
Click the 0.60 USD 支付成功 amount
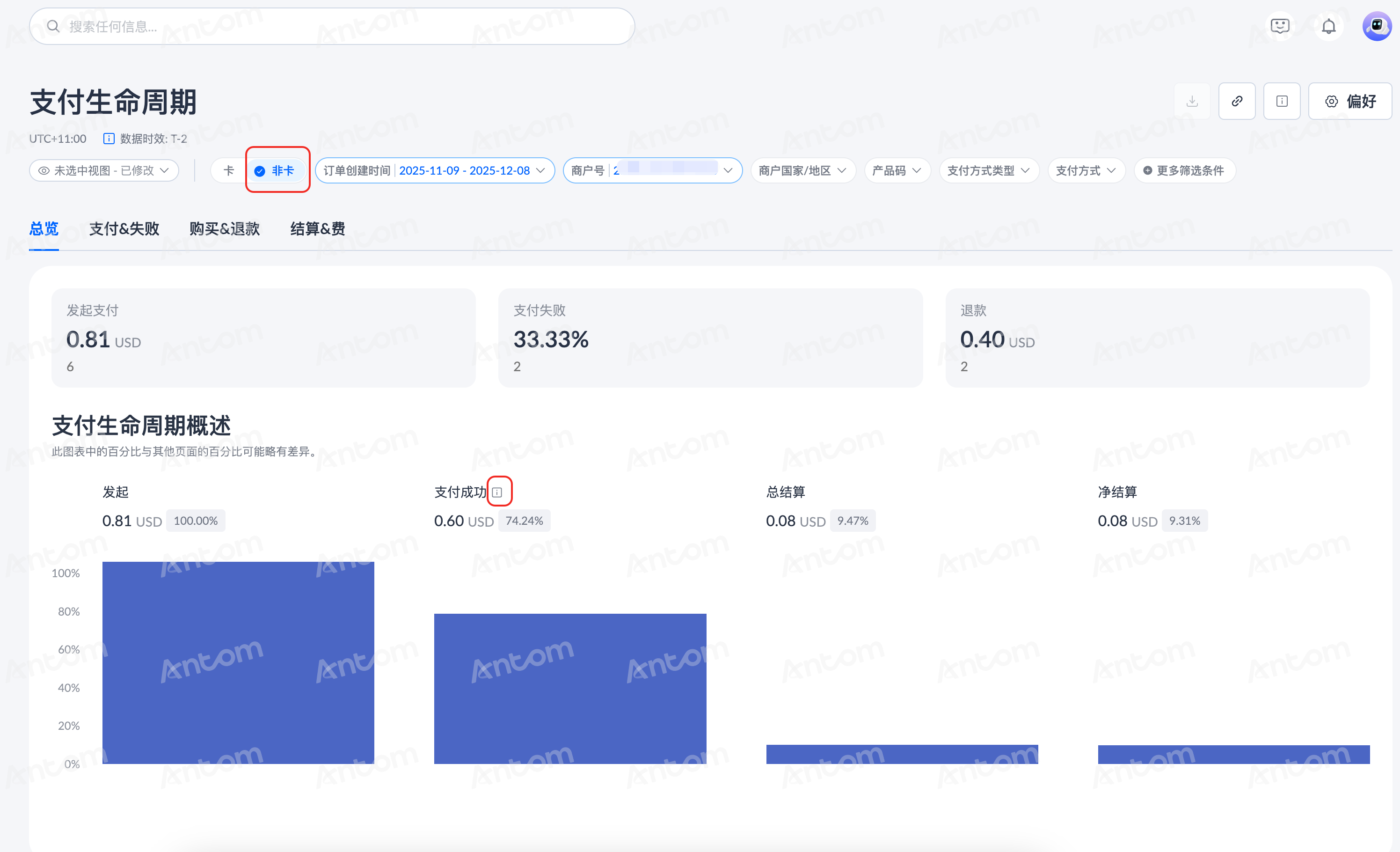[464, 521]
